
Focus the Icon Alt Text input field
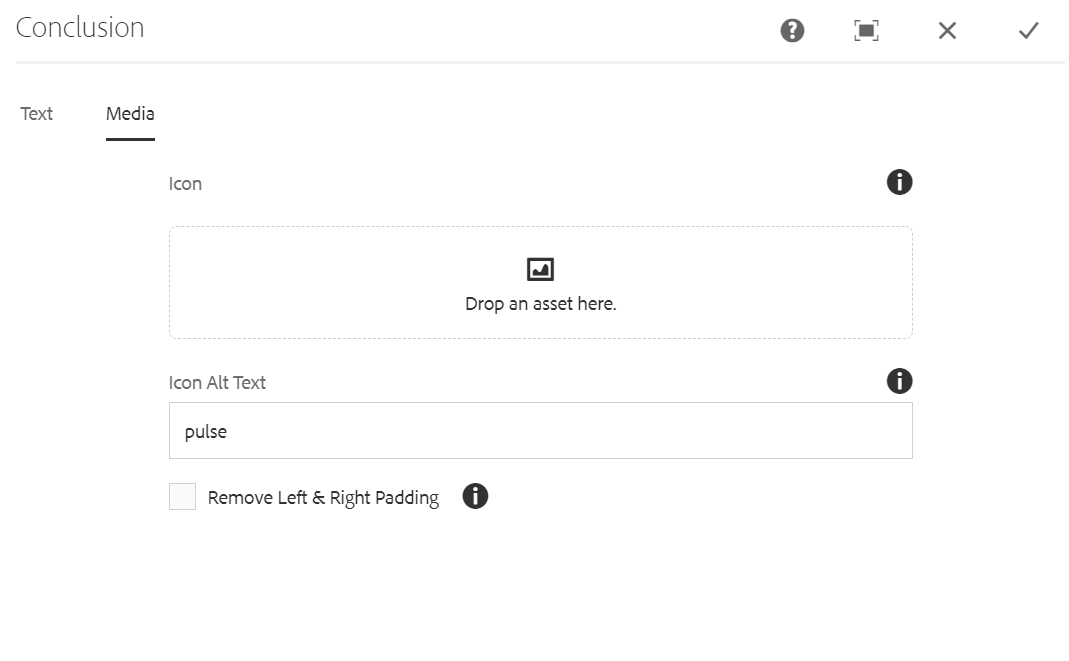[x=541, y=431]
